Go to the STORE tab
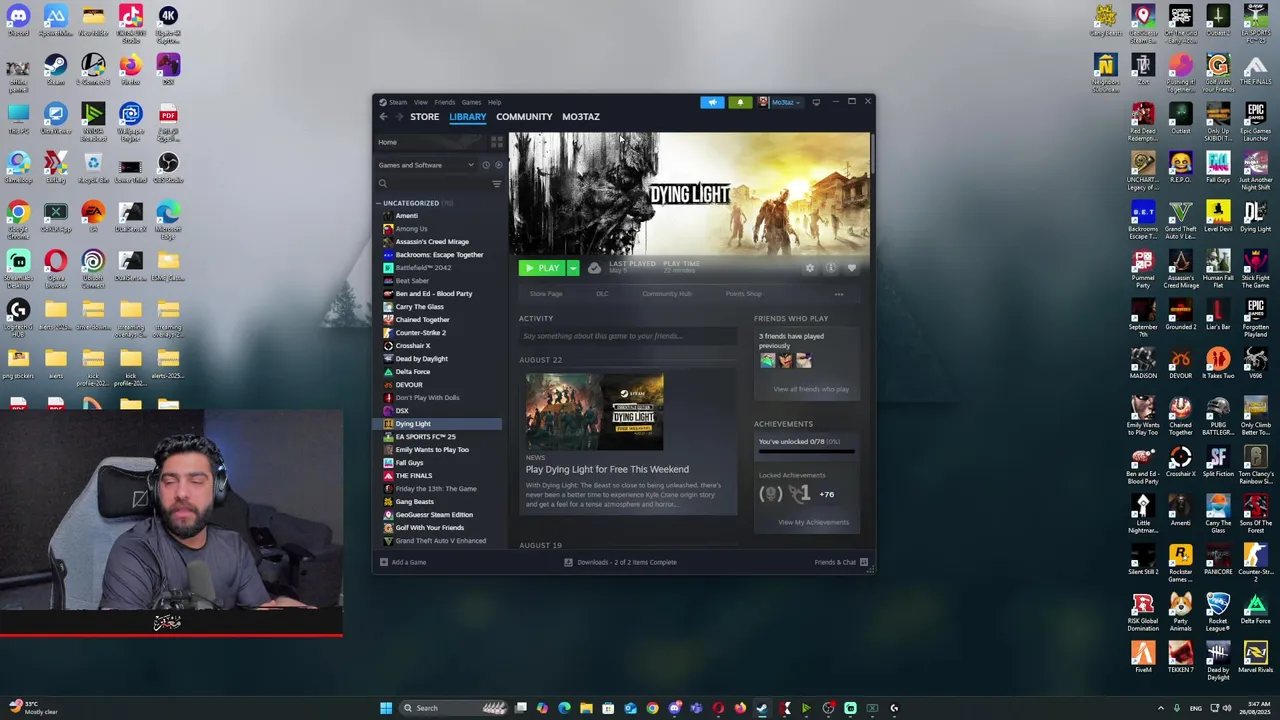 click(x=424, y=117)
